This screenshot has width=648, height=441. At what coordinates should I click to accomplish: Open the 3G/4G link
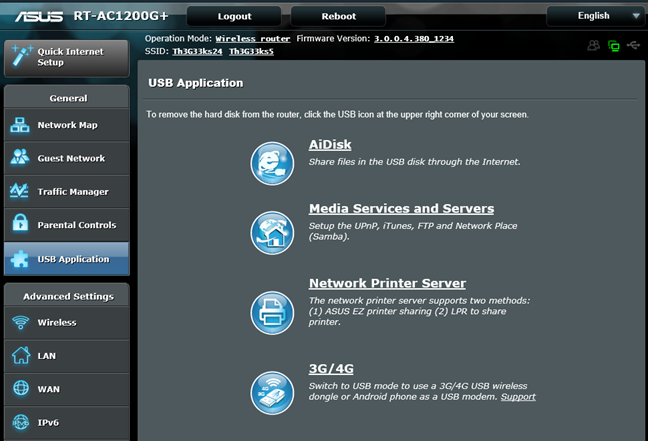(331, 369)
